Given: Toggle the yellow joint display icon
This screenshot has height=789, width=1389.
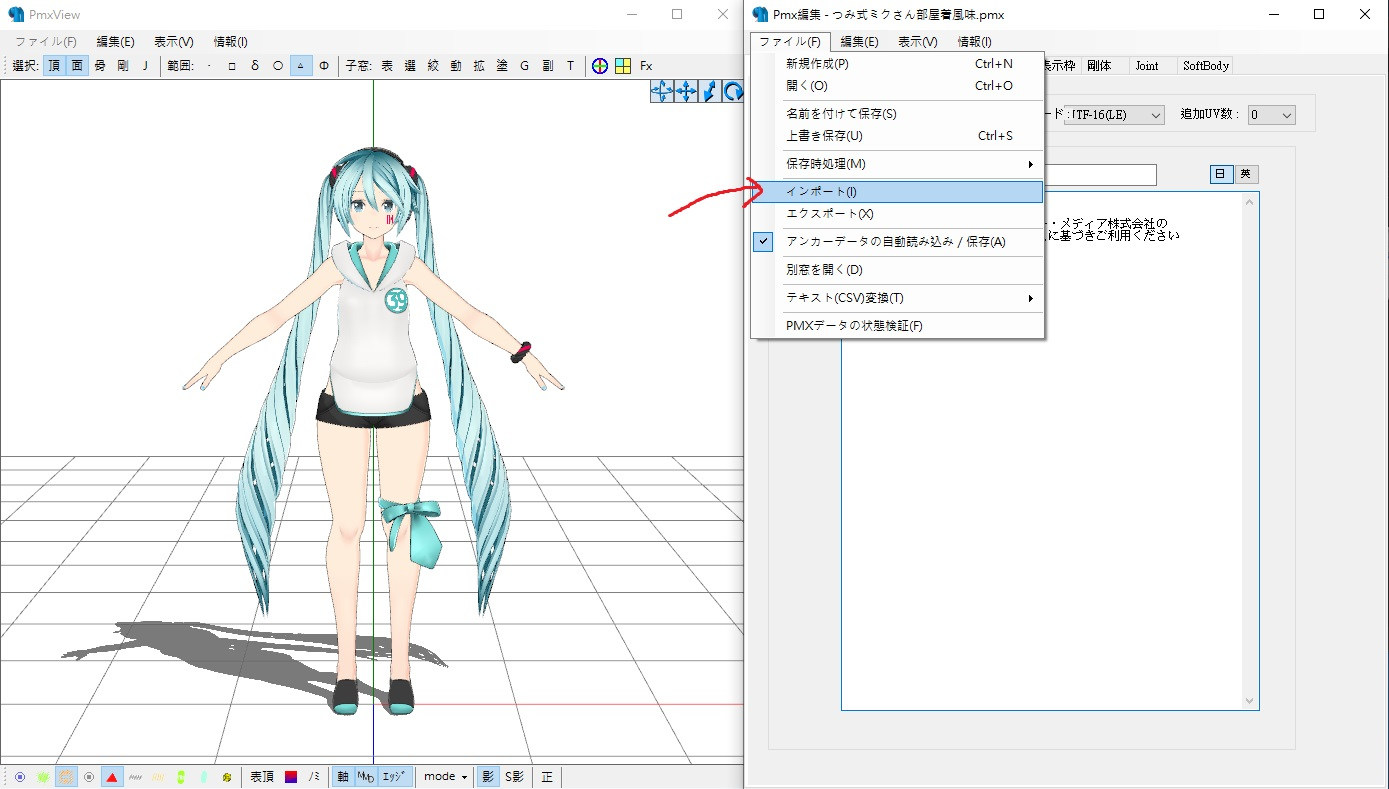Looking at the screenshot, I should [227, 776].
